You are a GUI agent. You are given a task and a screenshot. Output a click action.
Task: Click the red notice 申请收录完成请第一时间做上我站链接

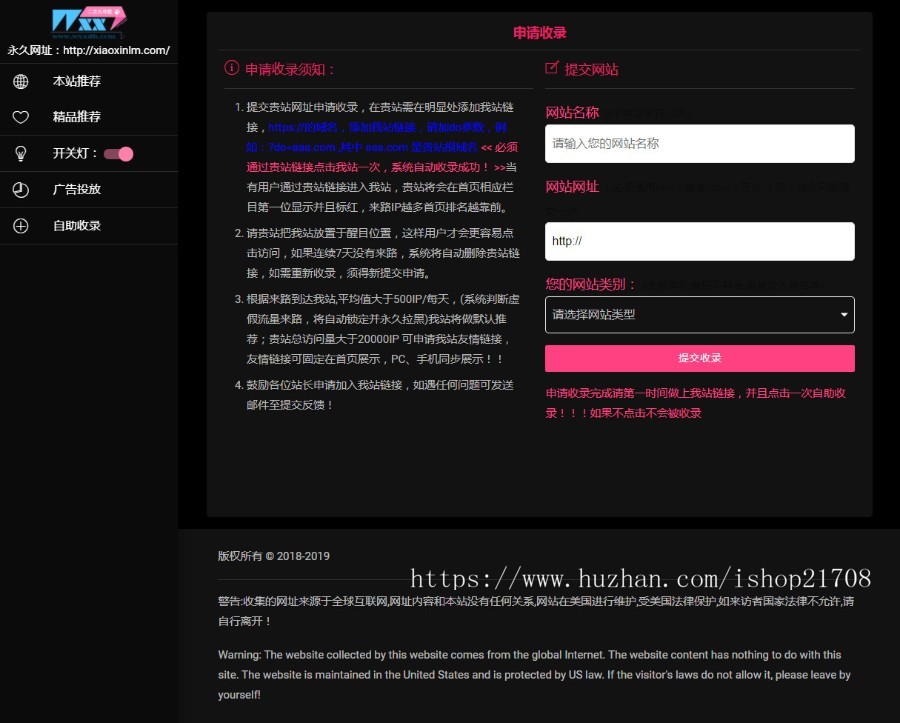(695, 403)
